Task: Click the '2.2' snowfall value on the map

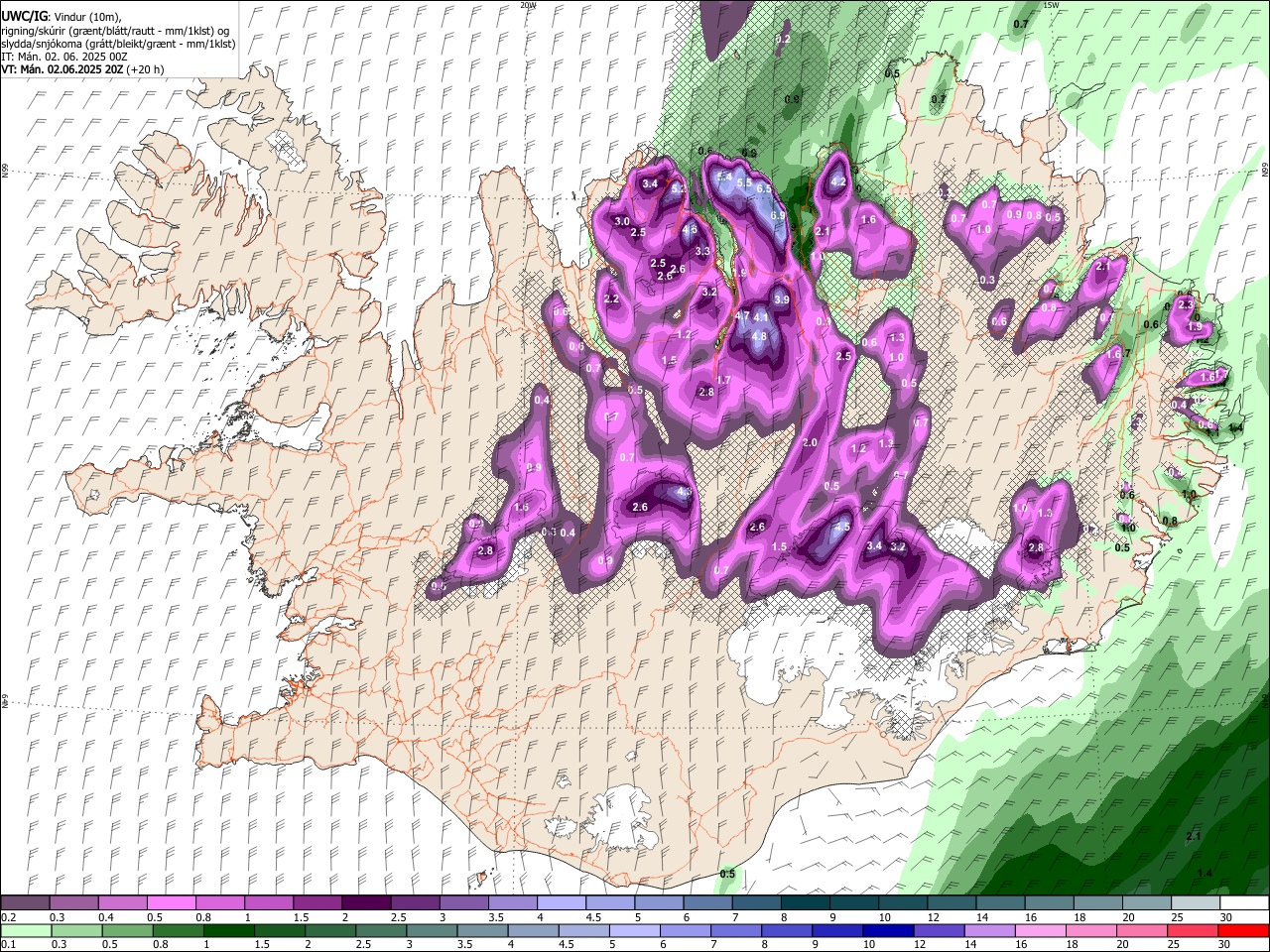Action: click(611, 298)
